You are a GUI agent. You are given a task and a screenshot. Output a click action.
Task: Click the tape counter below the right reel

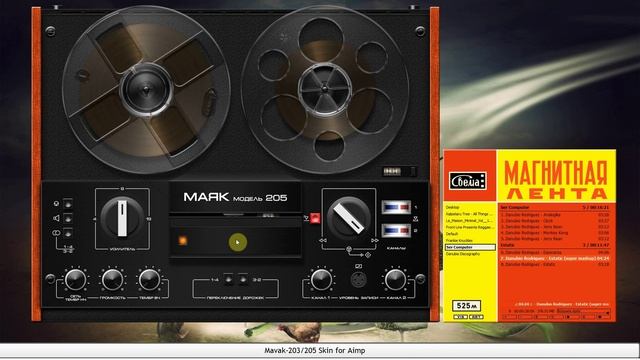click(x=399, y=171)
